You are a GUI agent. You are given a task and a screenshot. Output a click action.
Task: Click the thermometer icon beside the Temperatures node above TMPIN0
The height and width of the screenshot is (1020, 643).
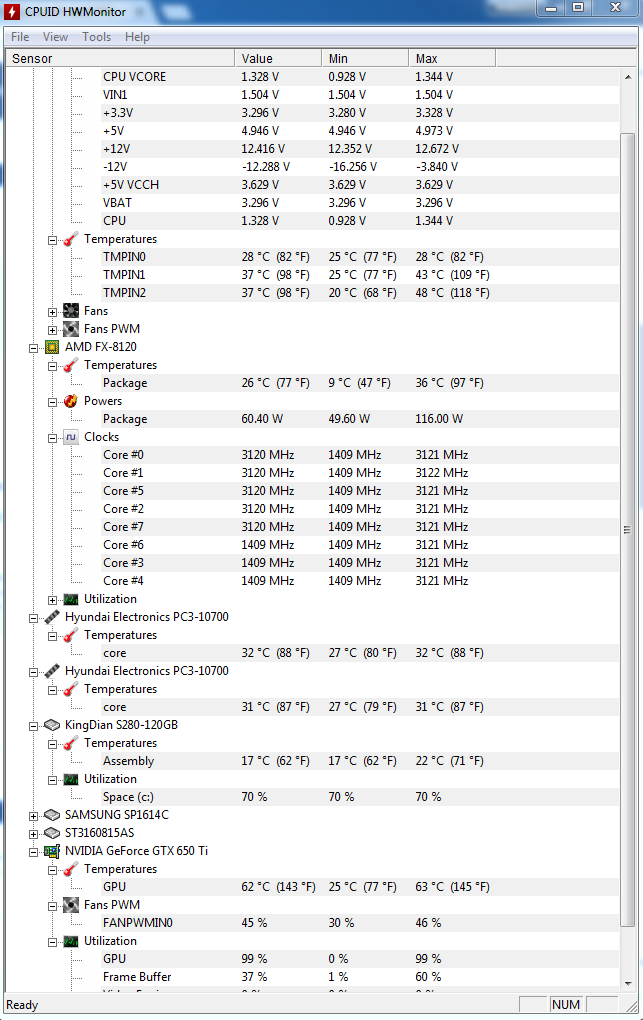(x=71, y=239)
